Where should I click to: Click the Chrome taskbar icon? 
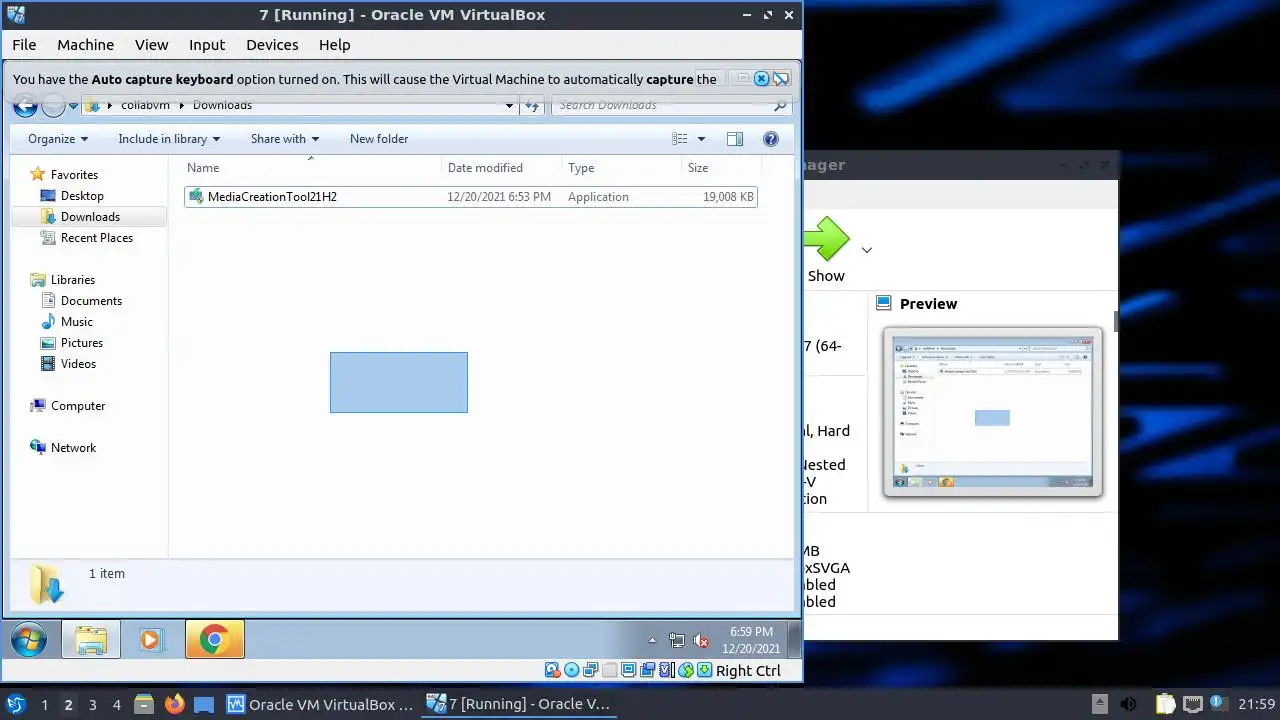point(214,640)
